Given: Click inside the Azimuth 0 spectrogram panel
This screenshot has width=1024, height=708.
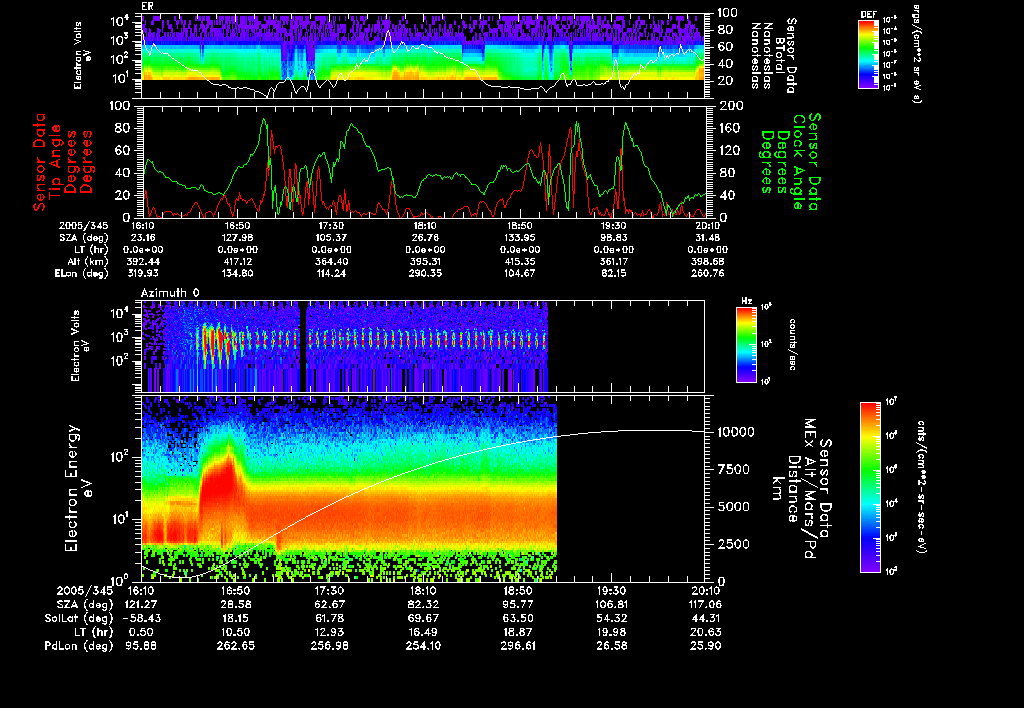Looking at the screenshot, I should tap(423, 346).
